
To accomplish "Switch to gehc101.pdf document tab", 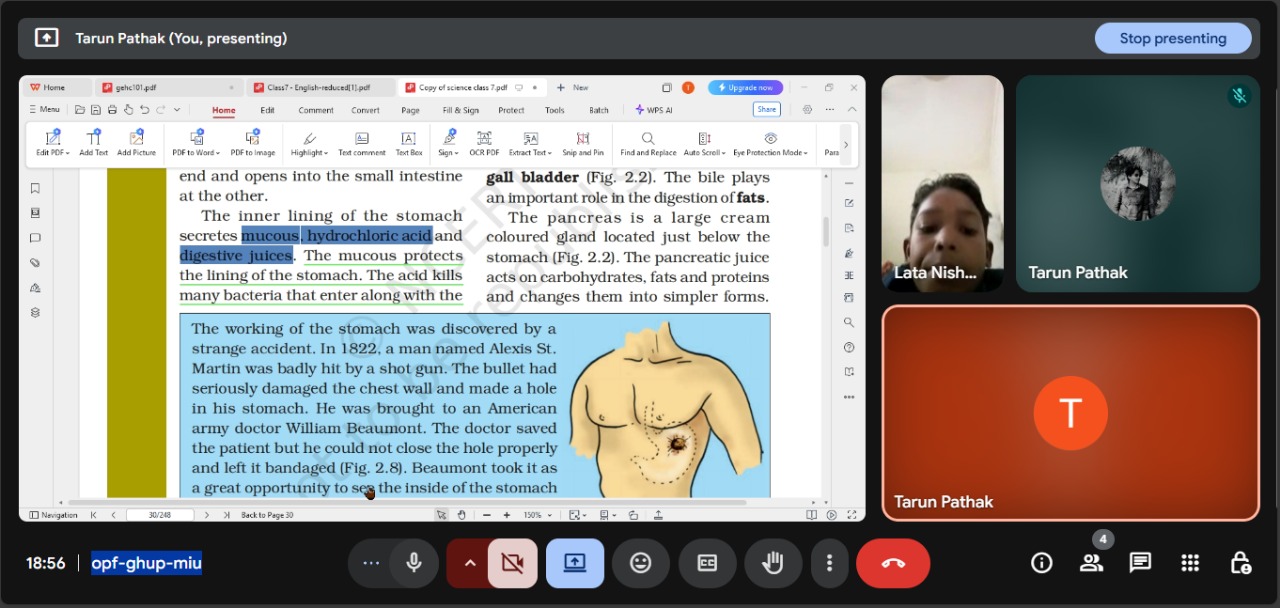I will [x=168, y=87].
